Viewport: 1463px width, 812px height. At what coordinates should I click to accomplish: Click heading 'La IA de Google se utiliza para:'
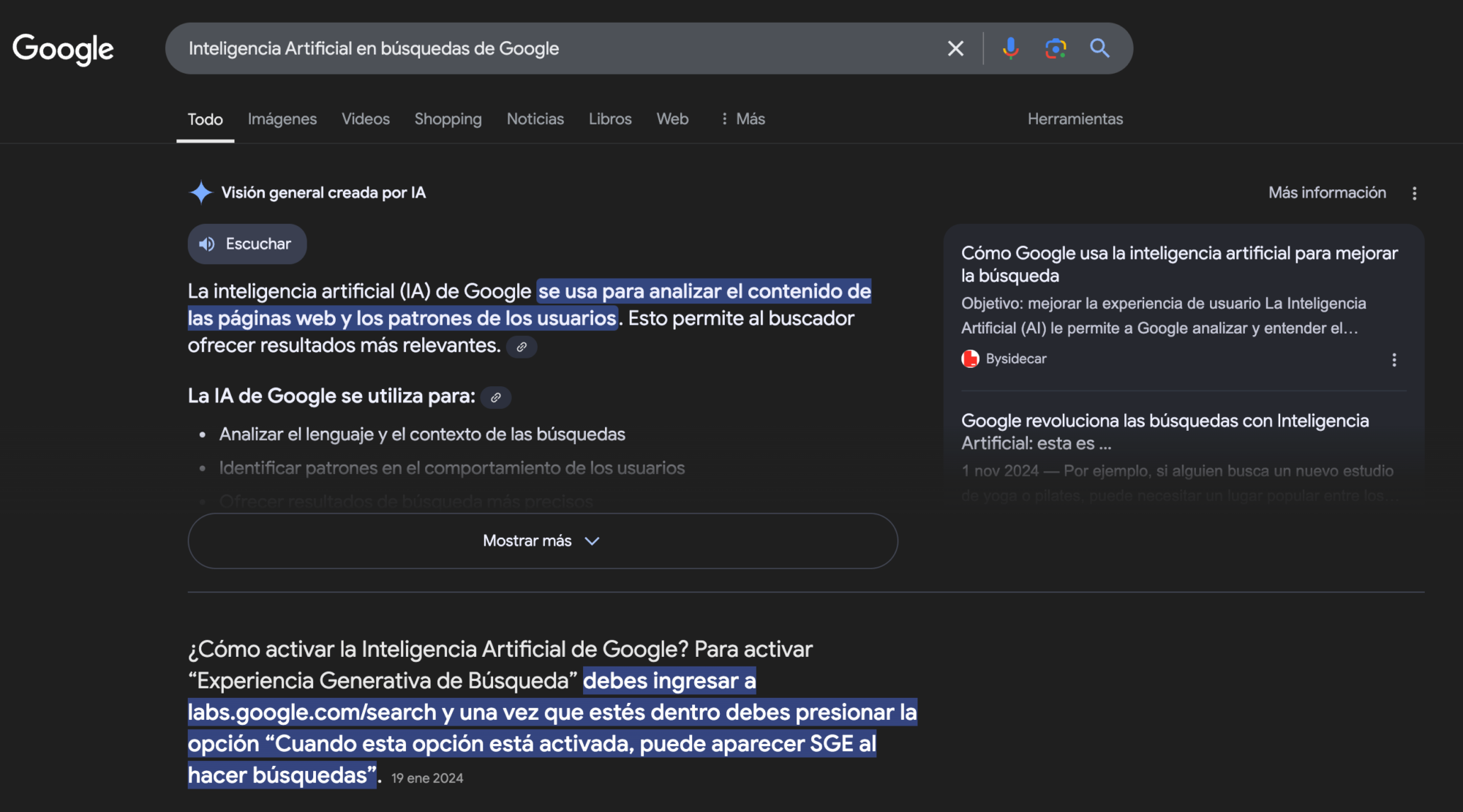click(331, 396)
